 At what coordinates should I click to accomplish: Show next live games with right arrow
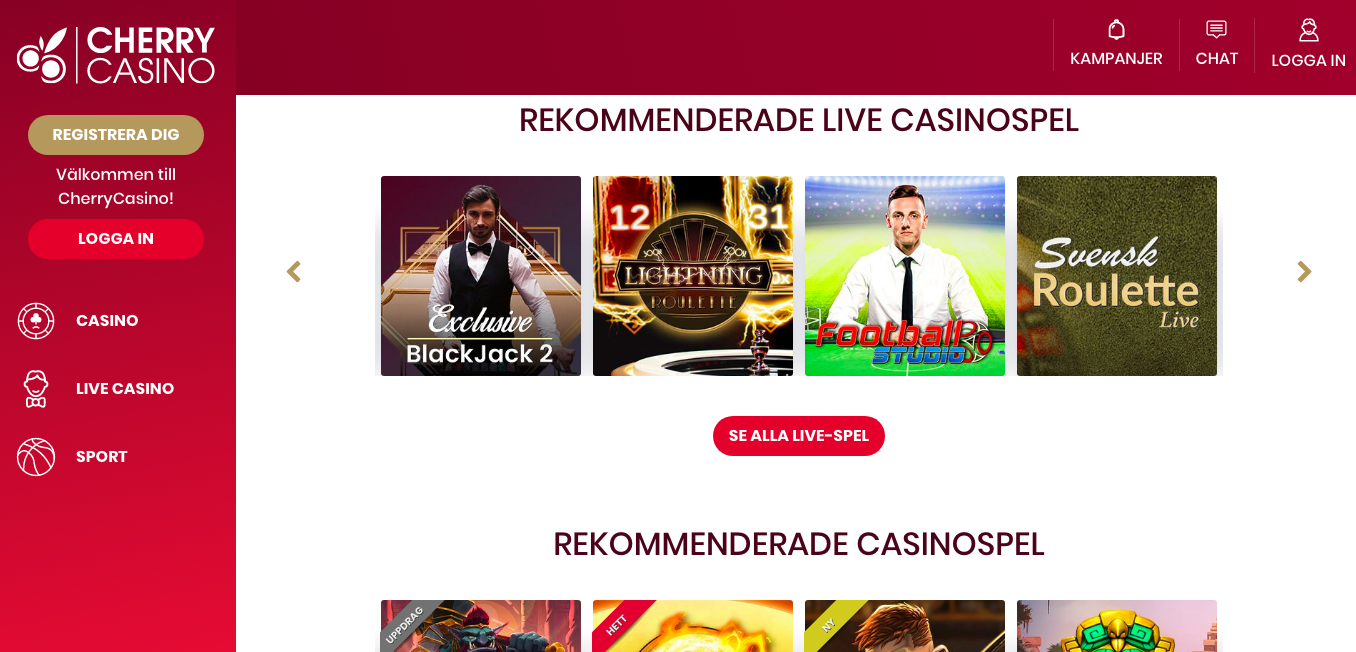coord(1304,272)
